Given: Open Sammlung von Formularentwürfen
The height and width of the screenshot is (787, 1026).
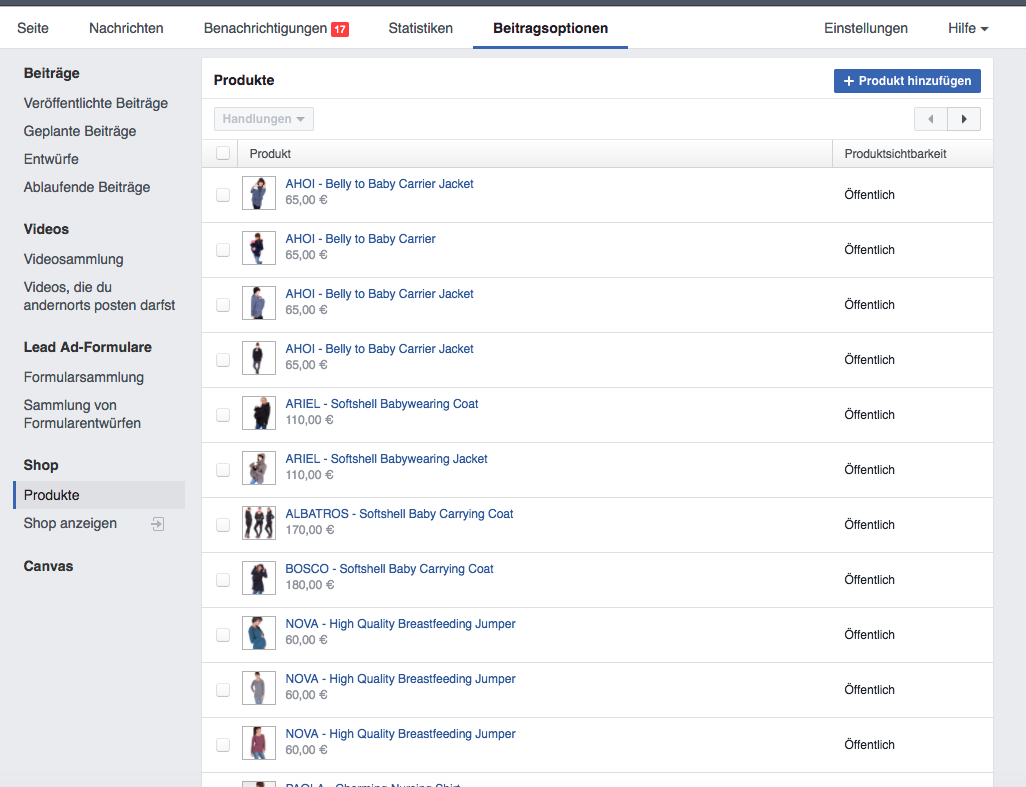Looking at the screenshot, I should 82,414.
